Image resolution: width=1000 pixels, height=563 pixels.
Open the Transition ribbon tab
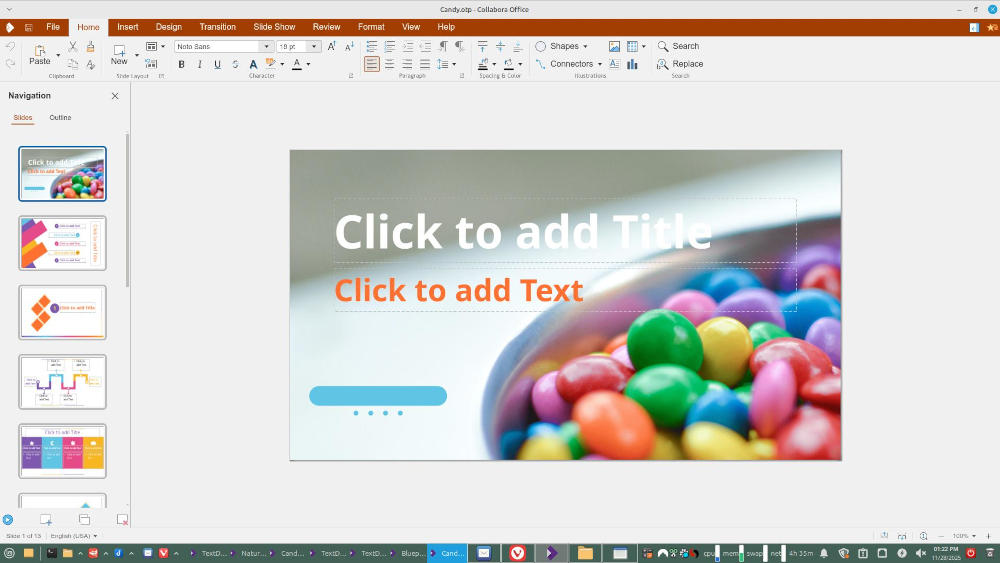pos(217,27)
